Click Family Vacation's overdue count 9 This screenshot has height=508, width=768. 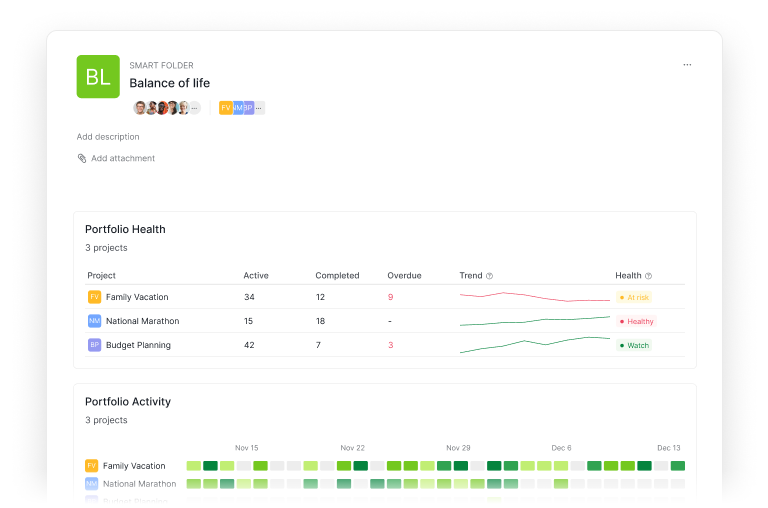coord(390,297)
